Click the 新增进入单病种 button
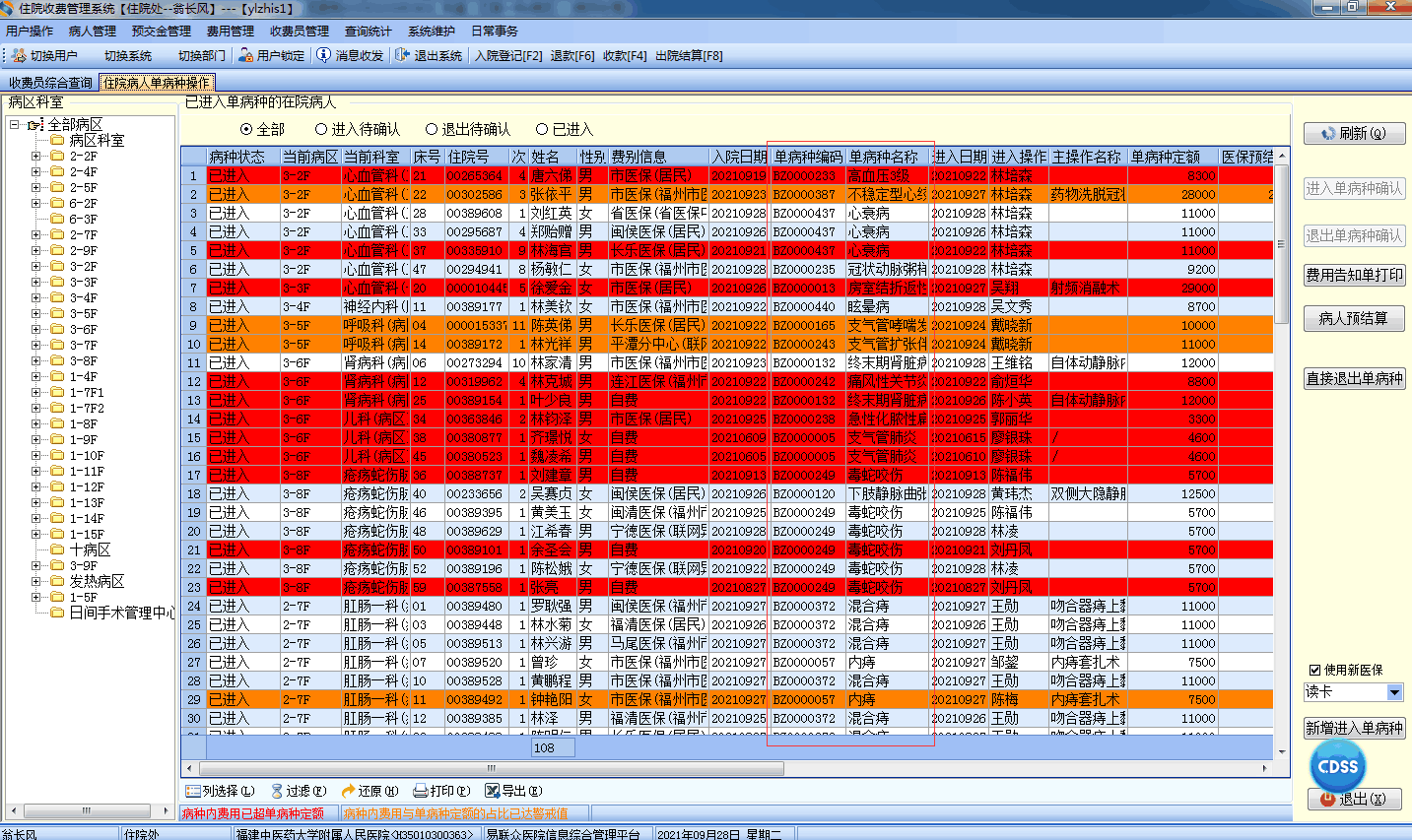 point(1355,728)
